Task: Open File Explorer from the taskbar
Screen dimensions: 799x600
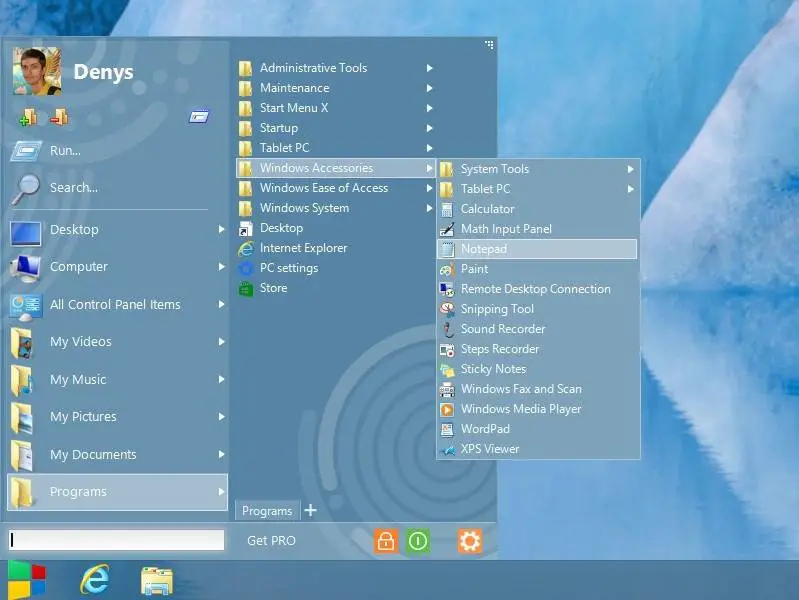Action: click(156, 581)
